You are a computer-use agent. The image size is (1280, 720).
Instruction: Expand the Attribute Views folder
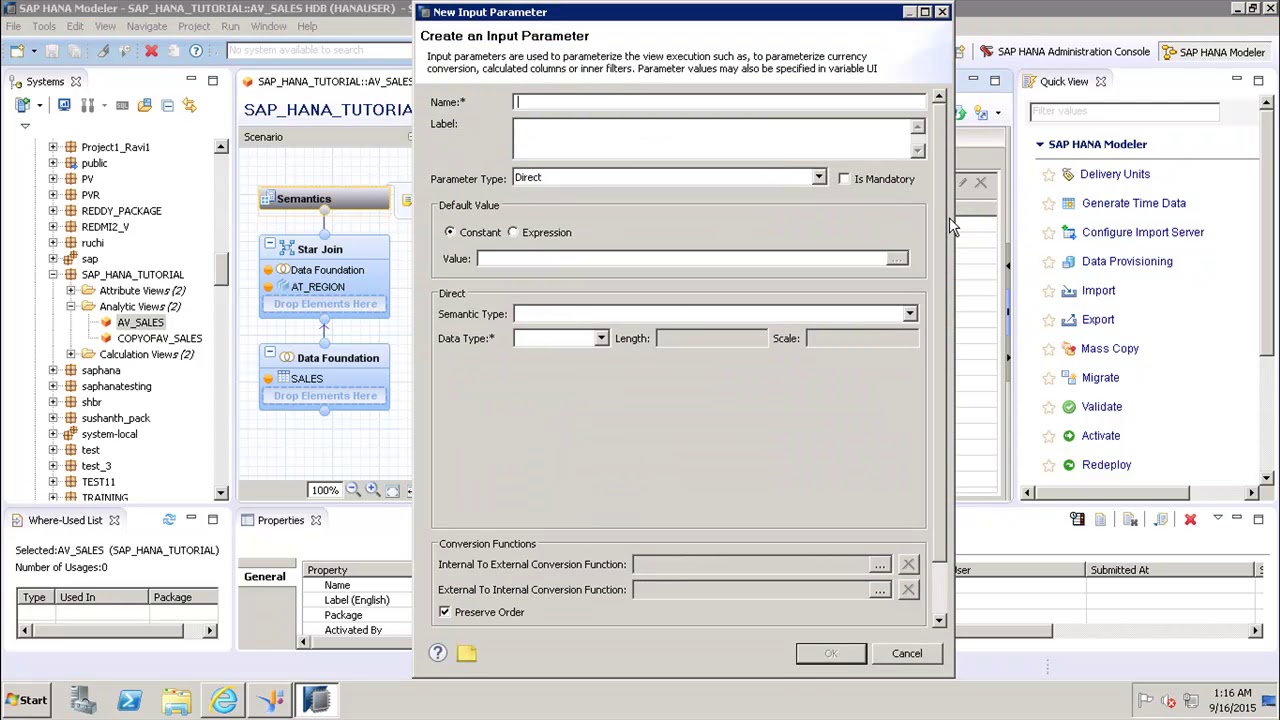click(70, 290)
